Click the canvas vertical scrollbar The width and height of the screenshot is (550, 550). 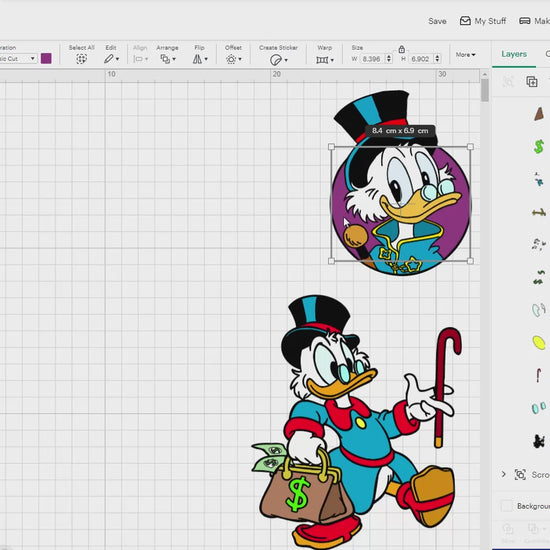(x=485, y=90)
